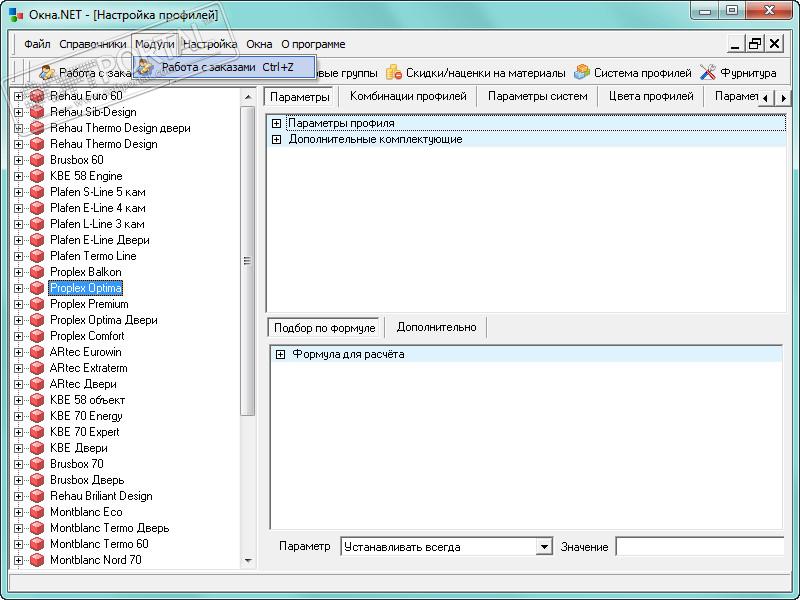Click the Plafen S-Line 5 кам cube icon
The image size is (800, 600).
[x=37, y=192]
